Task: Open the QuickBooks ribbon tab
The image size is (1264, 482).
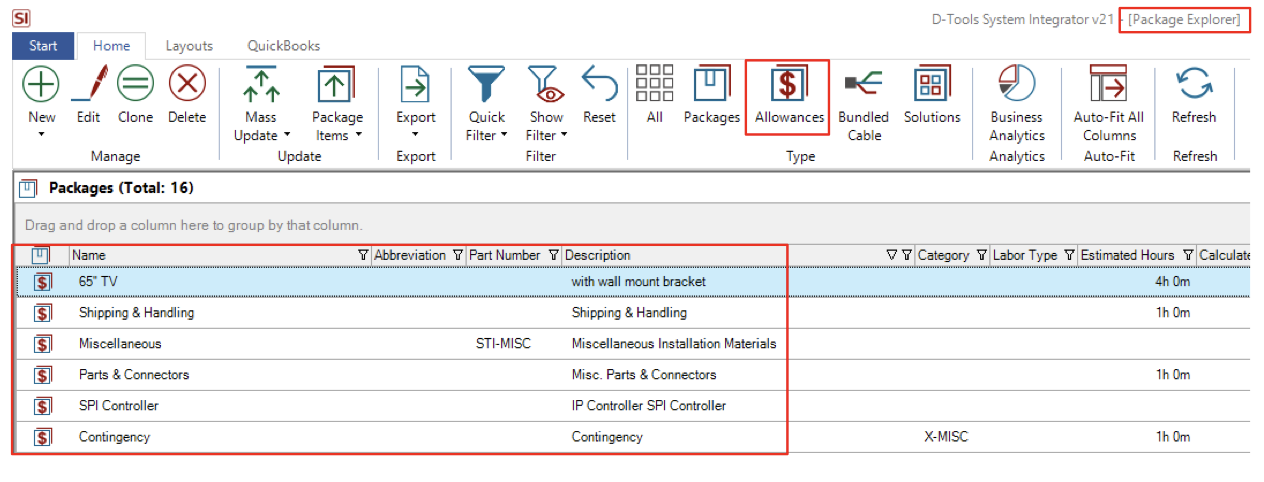Action: point(284,46)
